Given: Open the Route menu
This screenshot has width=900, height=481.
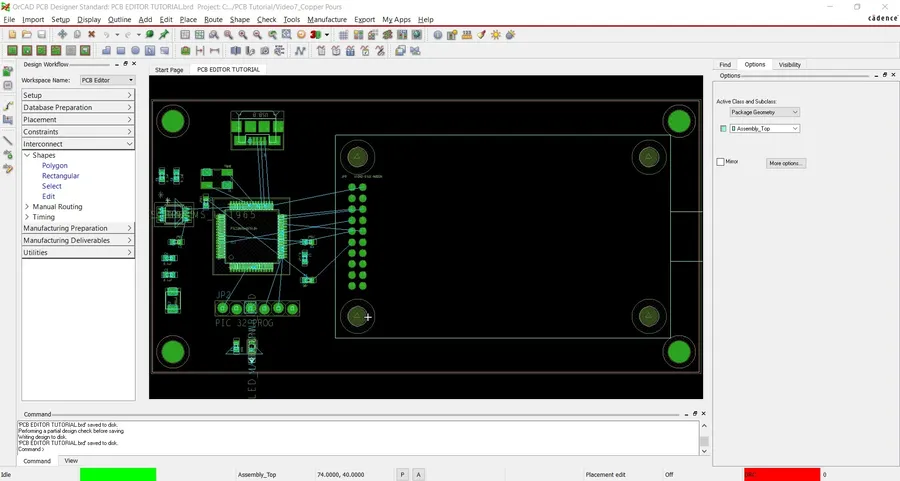Looking at the screenshot, I should coord(214,20).
